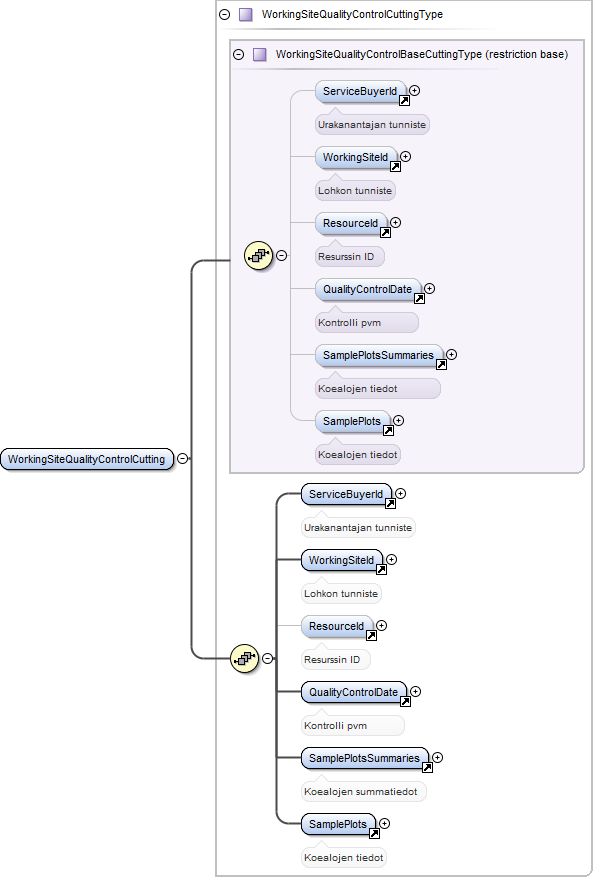Select SamplePlots element below the restriction base

(x=338, y=825)
